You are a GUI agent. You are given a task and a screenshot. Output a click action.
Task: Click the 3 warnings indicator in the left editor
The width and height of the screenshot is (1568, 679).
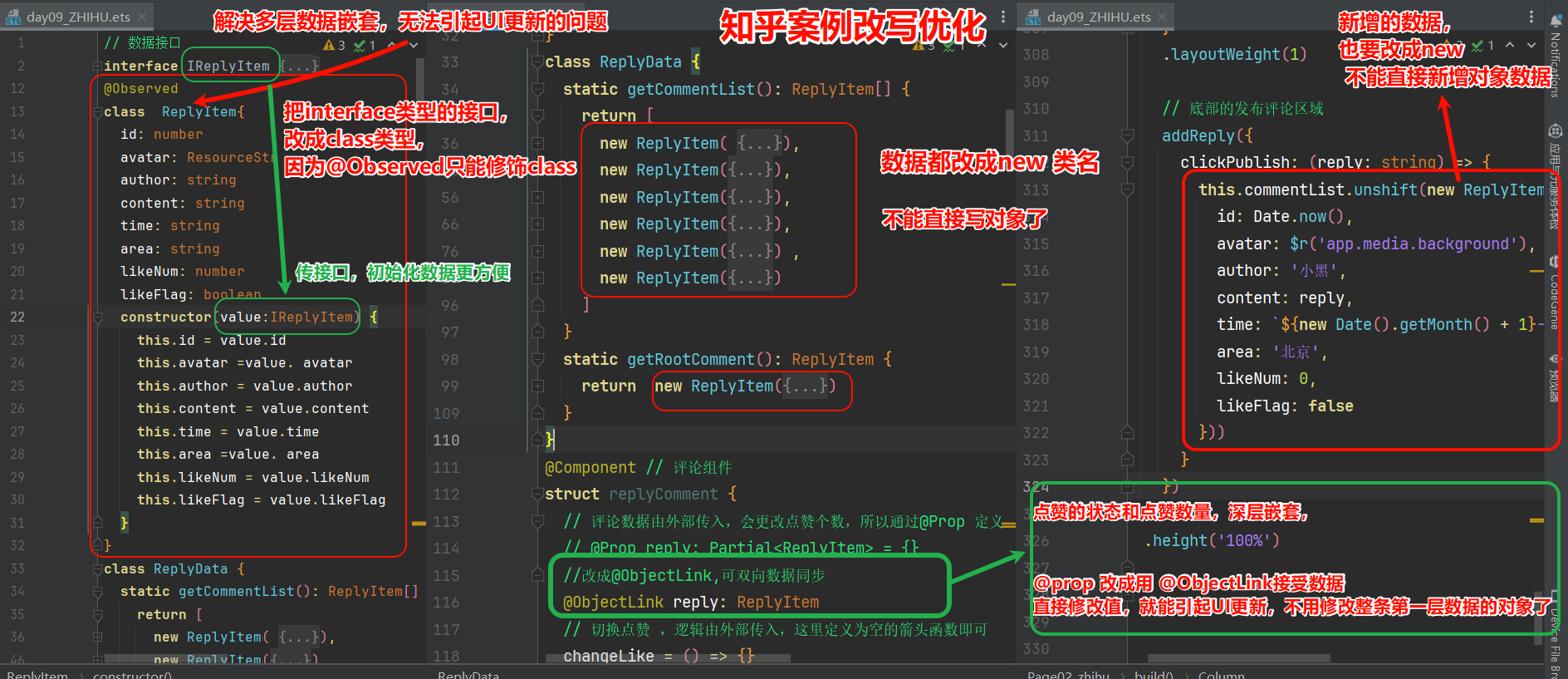(x=335, y=45)
